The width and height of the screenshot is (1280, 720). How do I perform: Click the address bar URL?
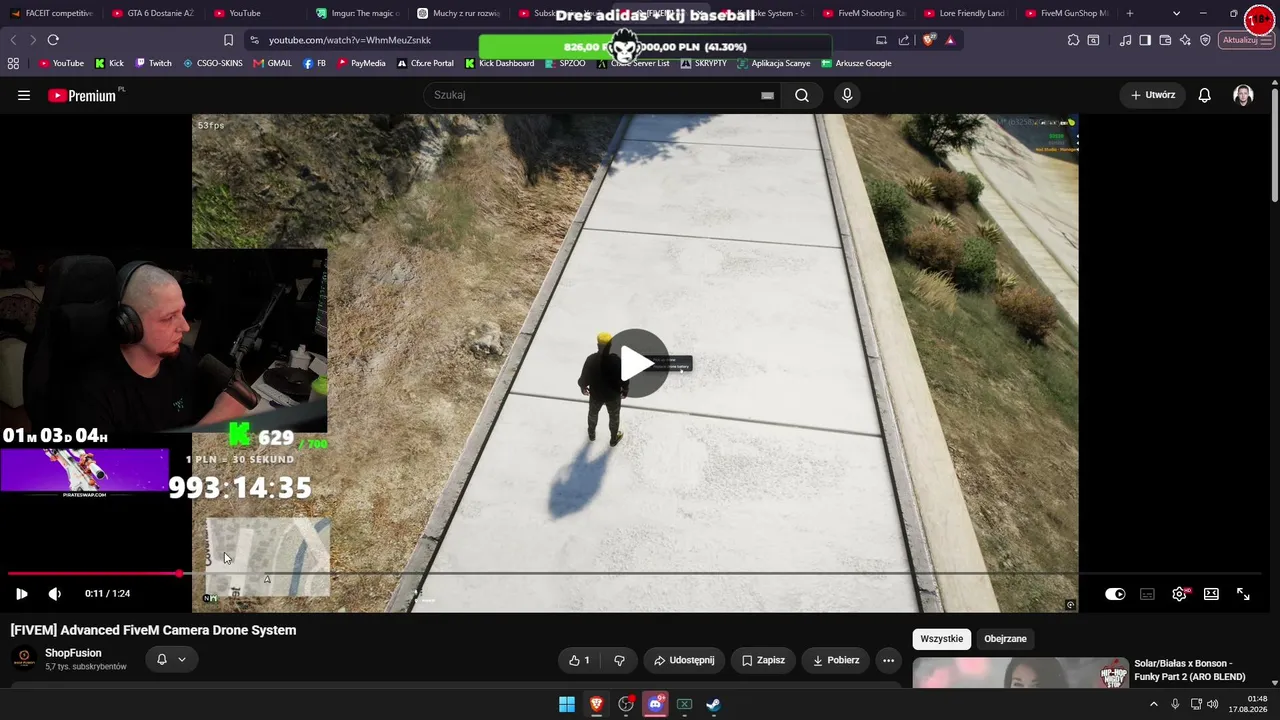tap(350, 40)
